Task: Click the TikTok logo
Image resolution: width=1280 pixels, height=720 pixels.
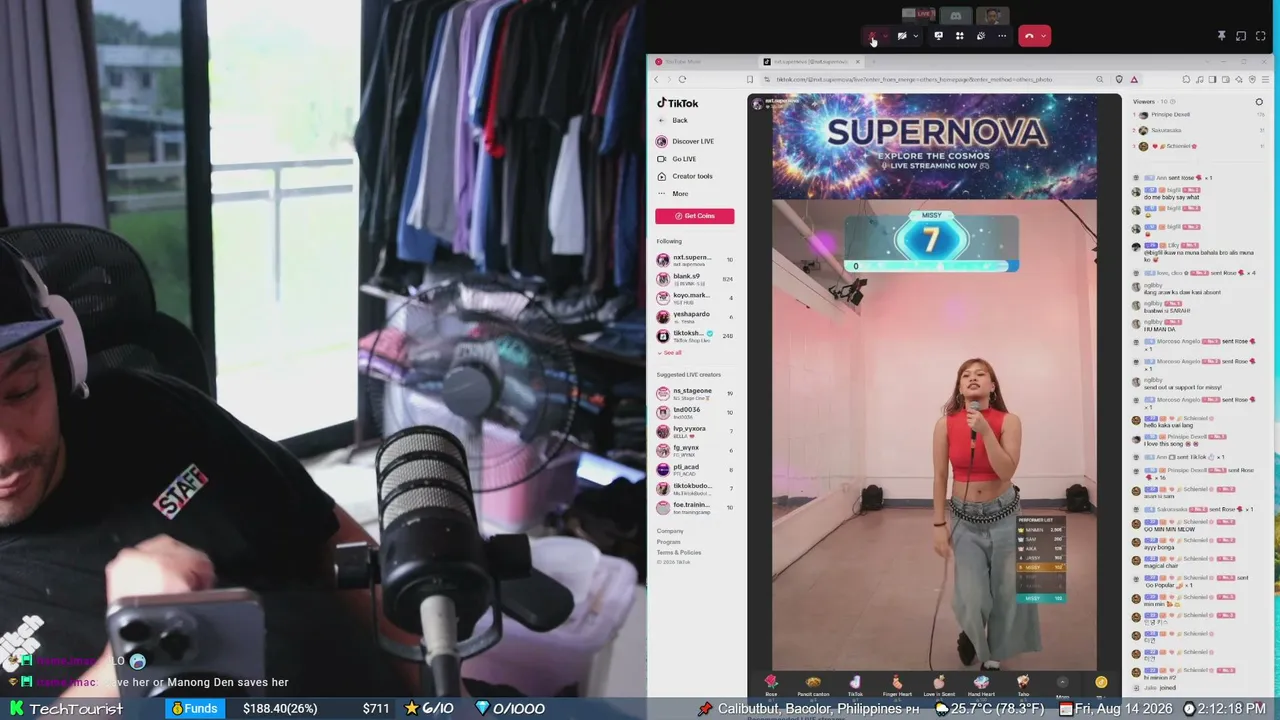Action: click(678, 103)
